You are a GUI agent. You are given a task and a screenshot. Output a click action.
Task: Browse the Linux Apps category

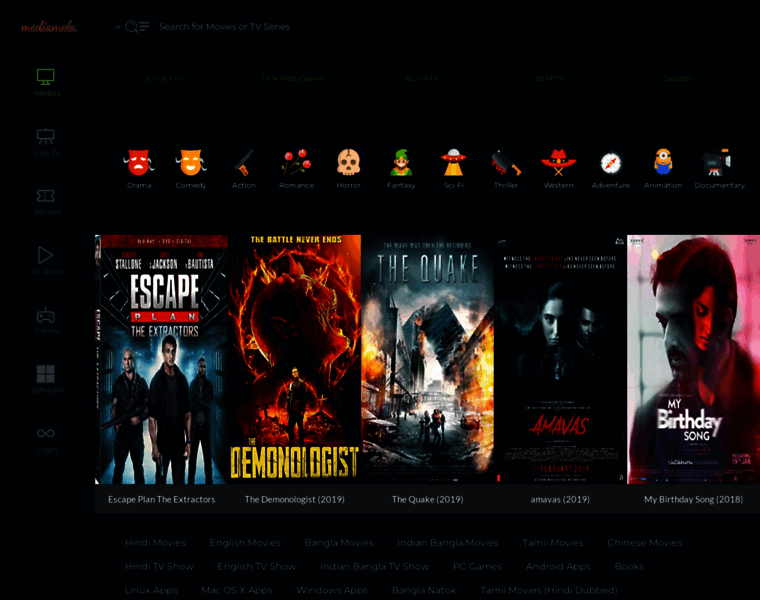coord(151,590)
